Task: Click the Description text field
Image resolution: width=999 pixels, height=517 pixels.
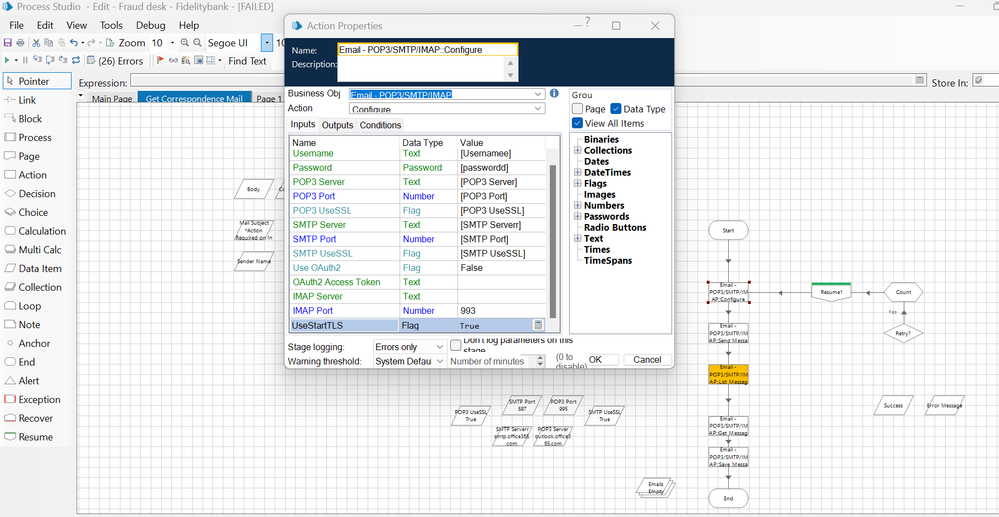Action: (422, 68)
